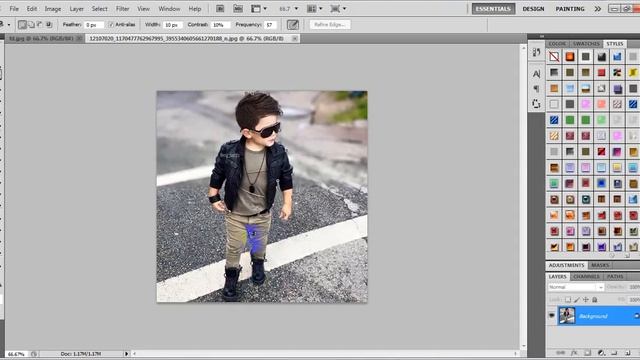Switch to the Paths tab

tap(615, 276)
